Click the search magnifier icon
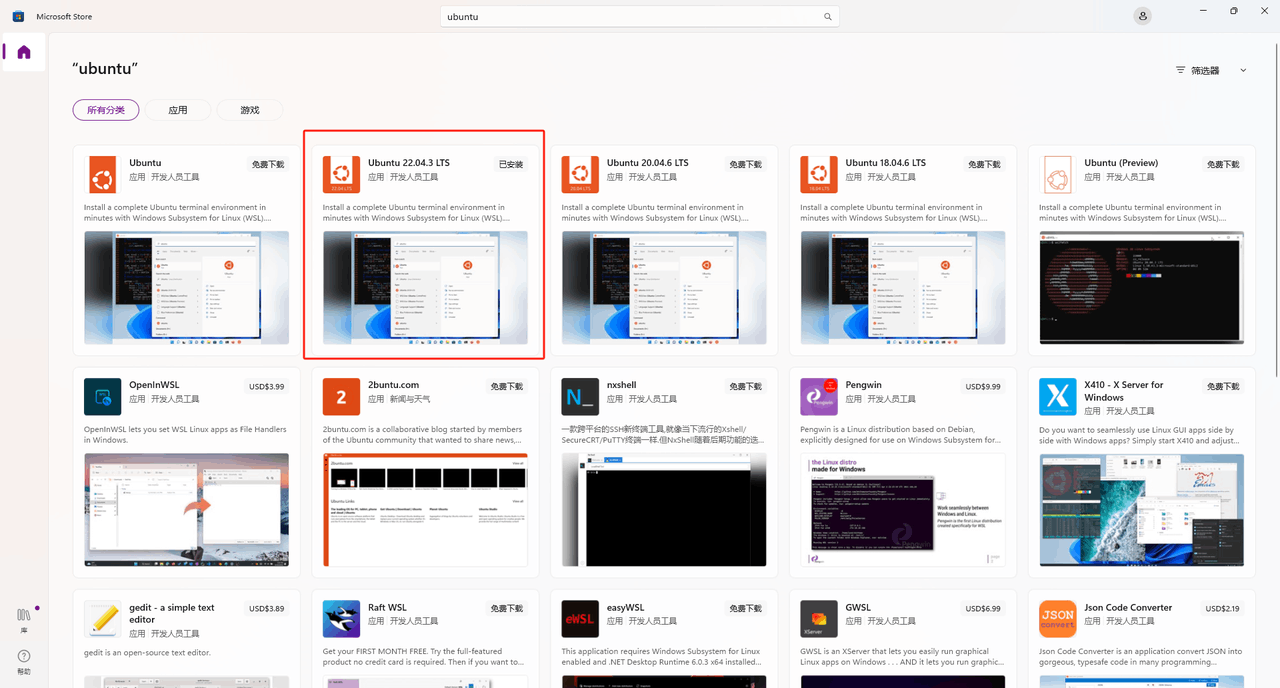The width and height of the screenshot is (1280, 688). pos(827,17)
